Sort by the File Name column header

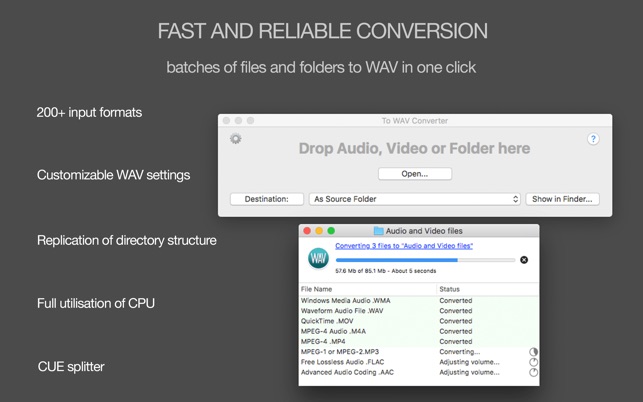coord(316,289)
